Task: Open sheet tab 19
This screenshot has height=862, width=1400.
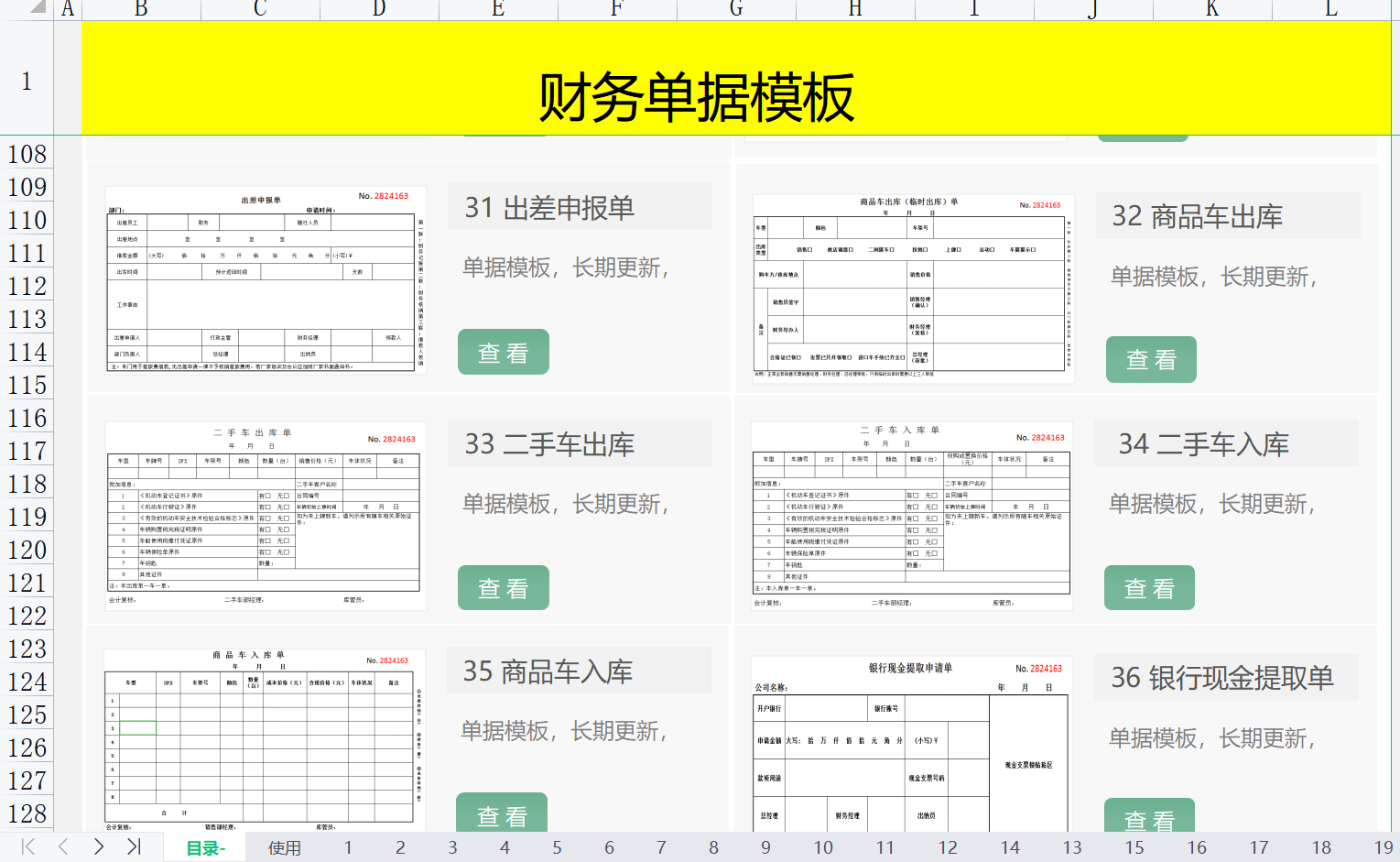Action: click(x=1384, y=847)
